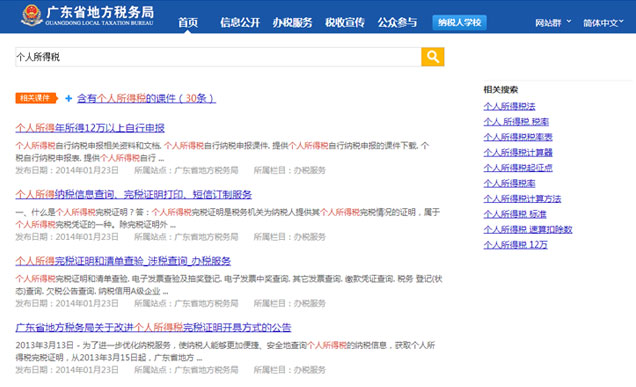Viewport: 636px width, 387px height.
Task: Open the 信息公开 menu
Action: tap(240, 22)
